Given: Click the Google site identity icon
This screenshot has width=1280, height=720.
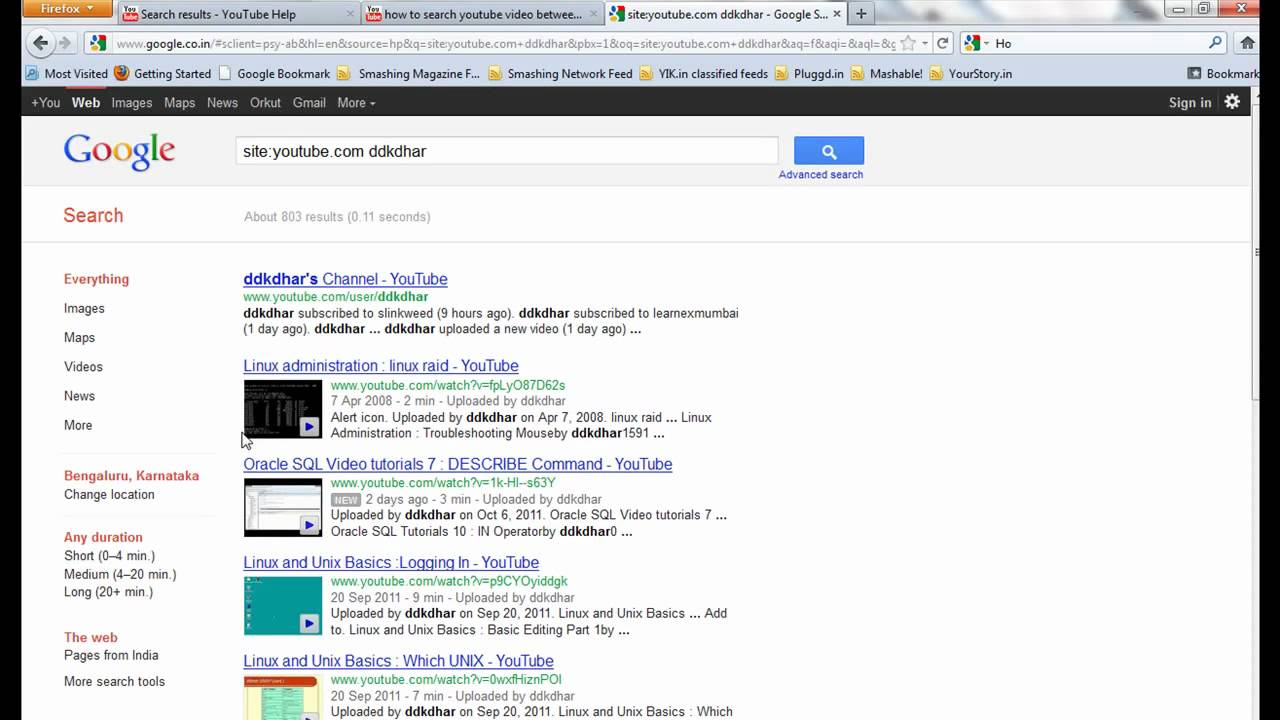Looking at the screenshot, I should 97,43.
